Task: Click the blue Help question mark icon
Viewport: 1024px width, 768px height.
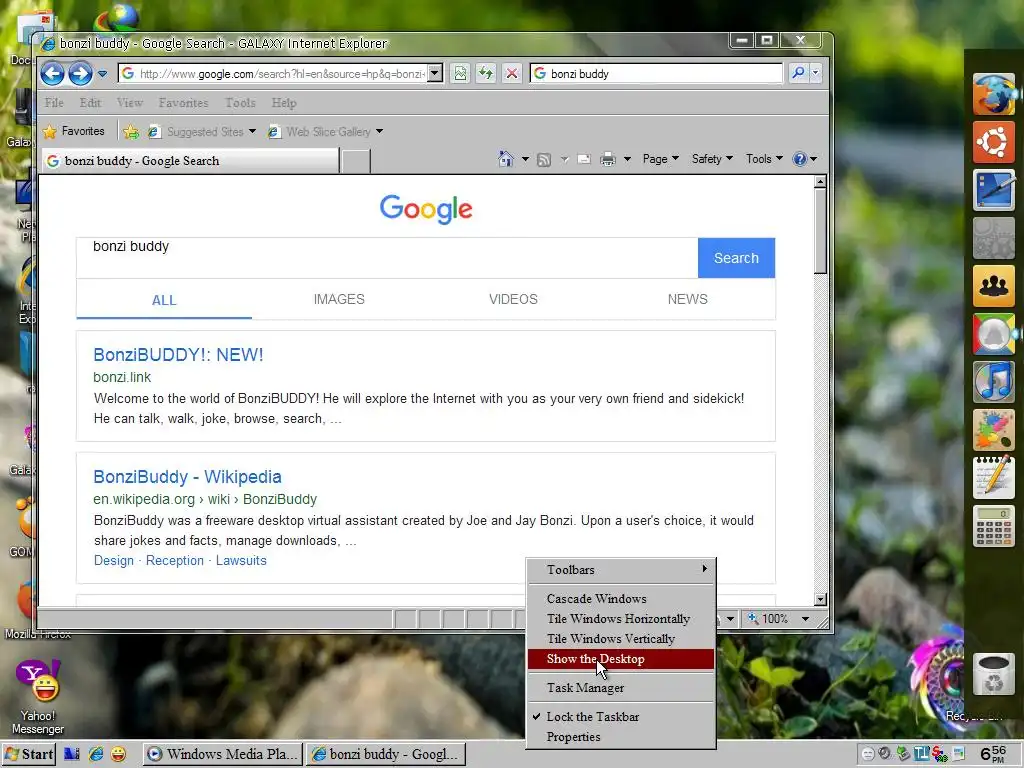Action: [800, 159]
